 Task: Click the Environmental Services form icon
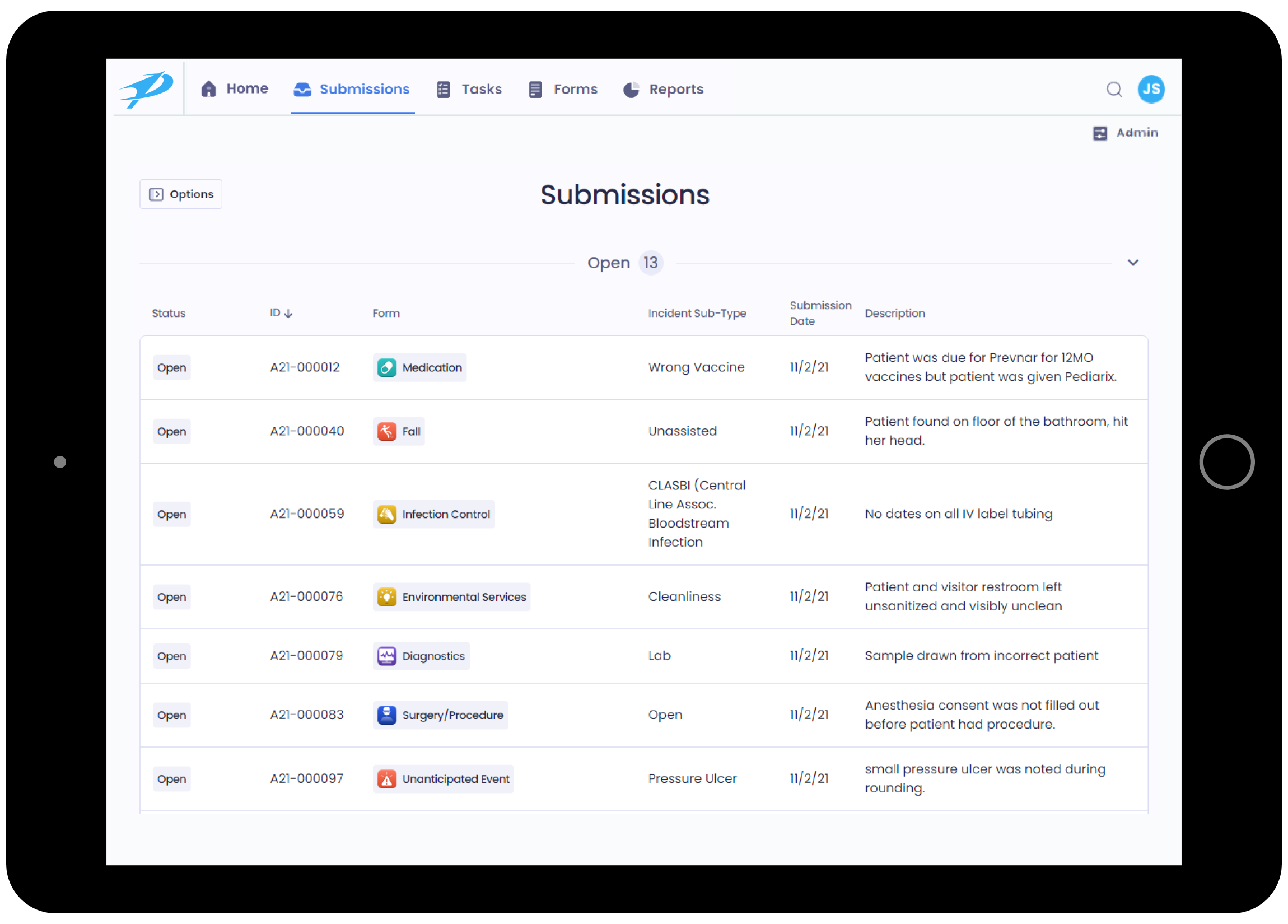pyautogui.click(x=387, y=597)
